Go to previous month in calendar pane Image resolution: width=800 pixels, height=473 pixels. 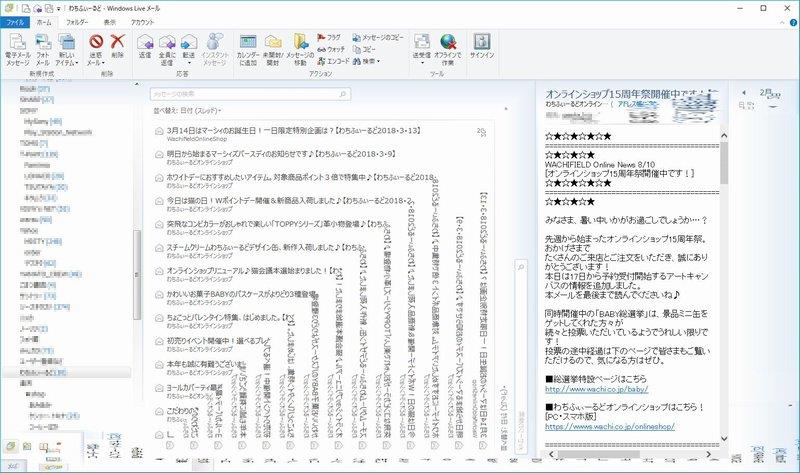(743, 92)
